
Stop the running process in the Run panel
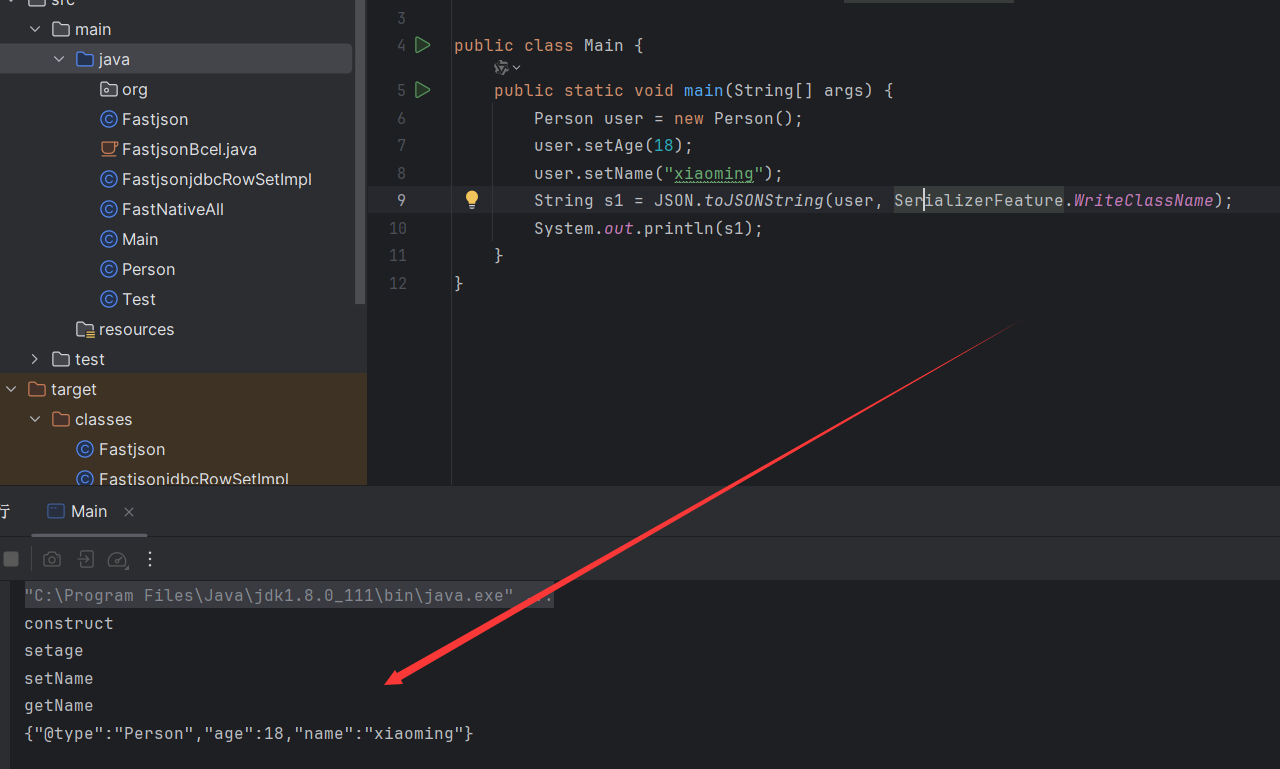coord(11,559)
